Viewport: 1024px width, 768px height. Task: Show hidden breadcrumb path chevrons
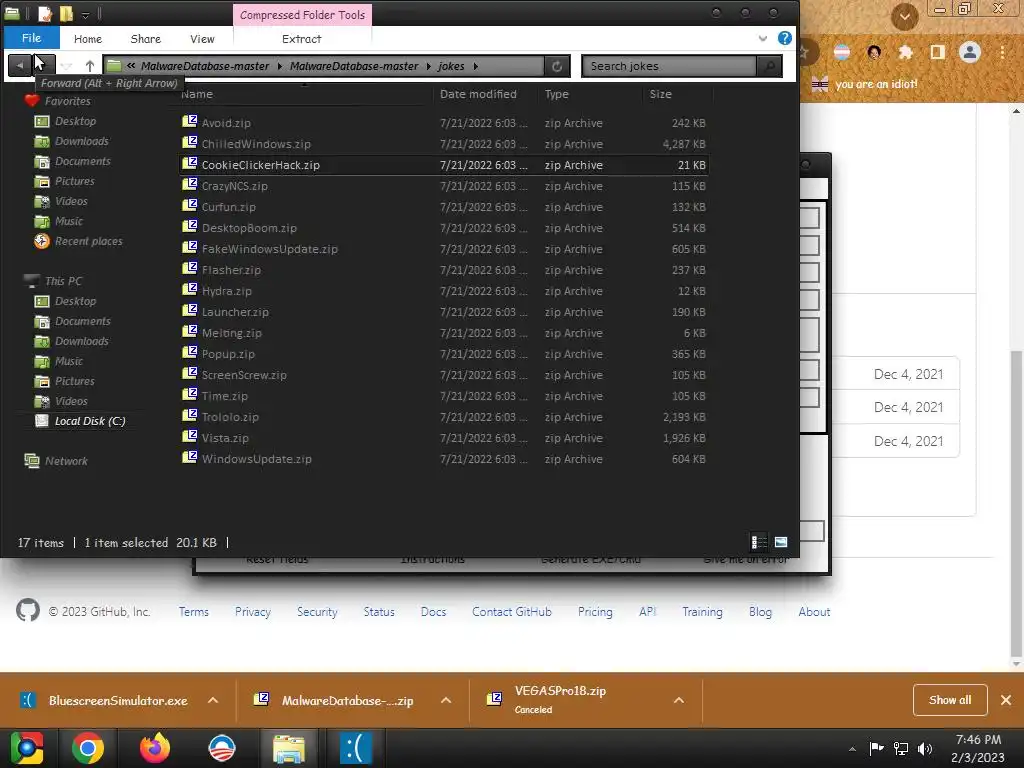point(131,65)
